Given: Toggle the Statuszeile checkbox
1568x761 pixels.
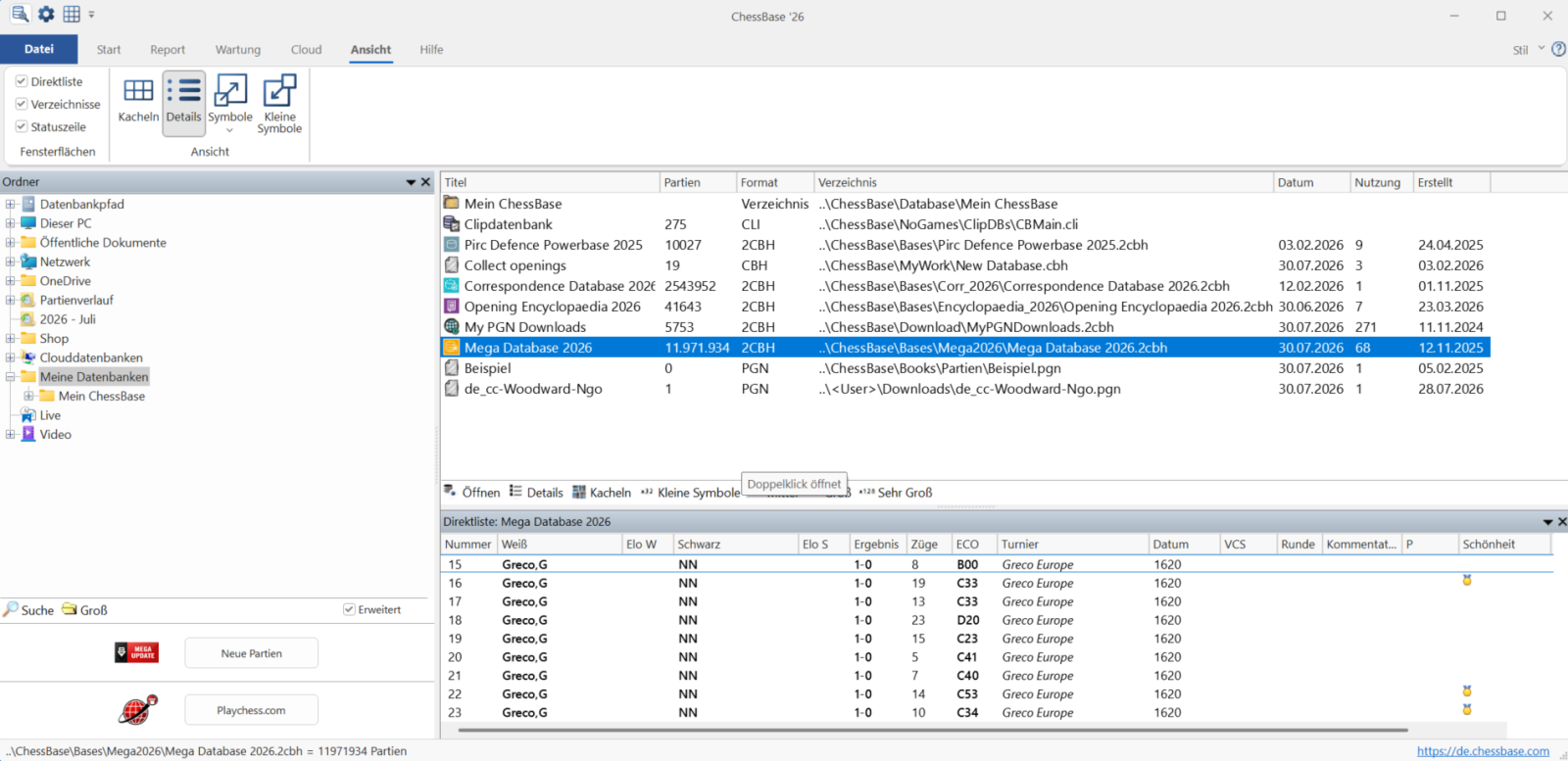Looking at the screenshot, I should [22, 126].
